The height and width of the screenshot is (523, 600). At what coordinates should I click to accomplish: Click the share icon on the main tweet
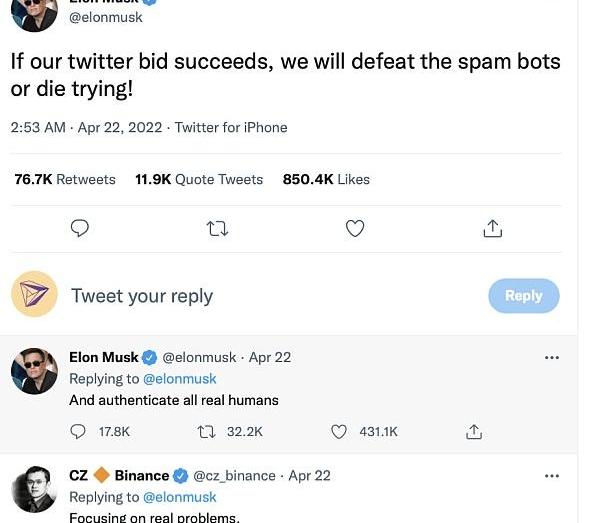[x=492, y=229]
